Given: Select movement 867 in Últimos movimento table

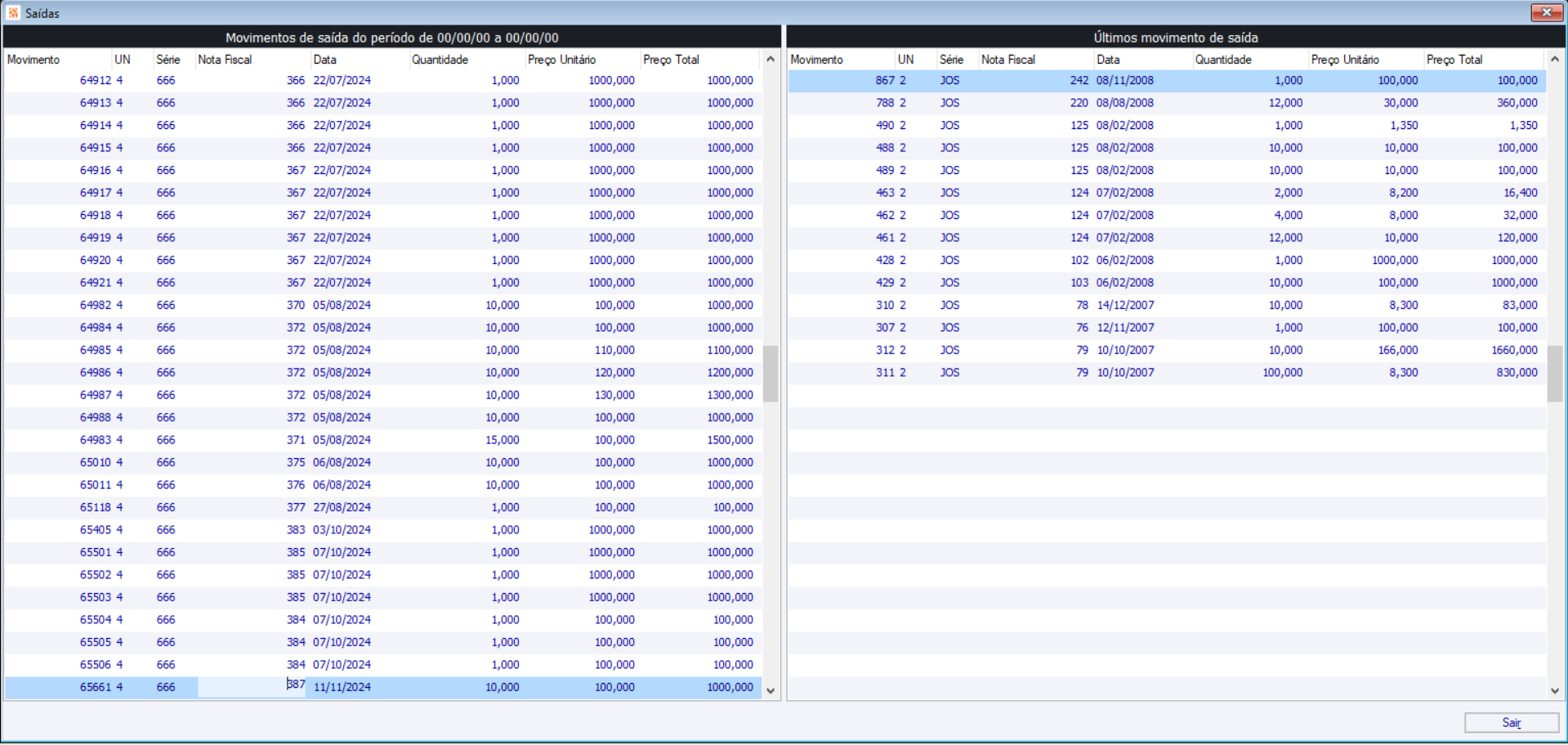Looking at the screenshot, I should [x=1167, y=81].
